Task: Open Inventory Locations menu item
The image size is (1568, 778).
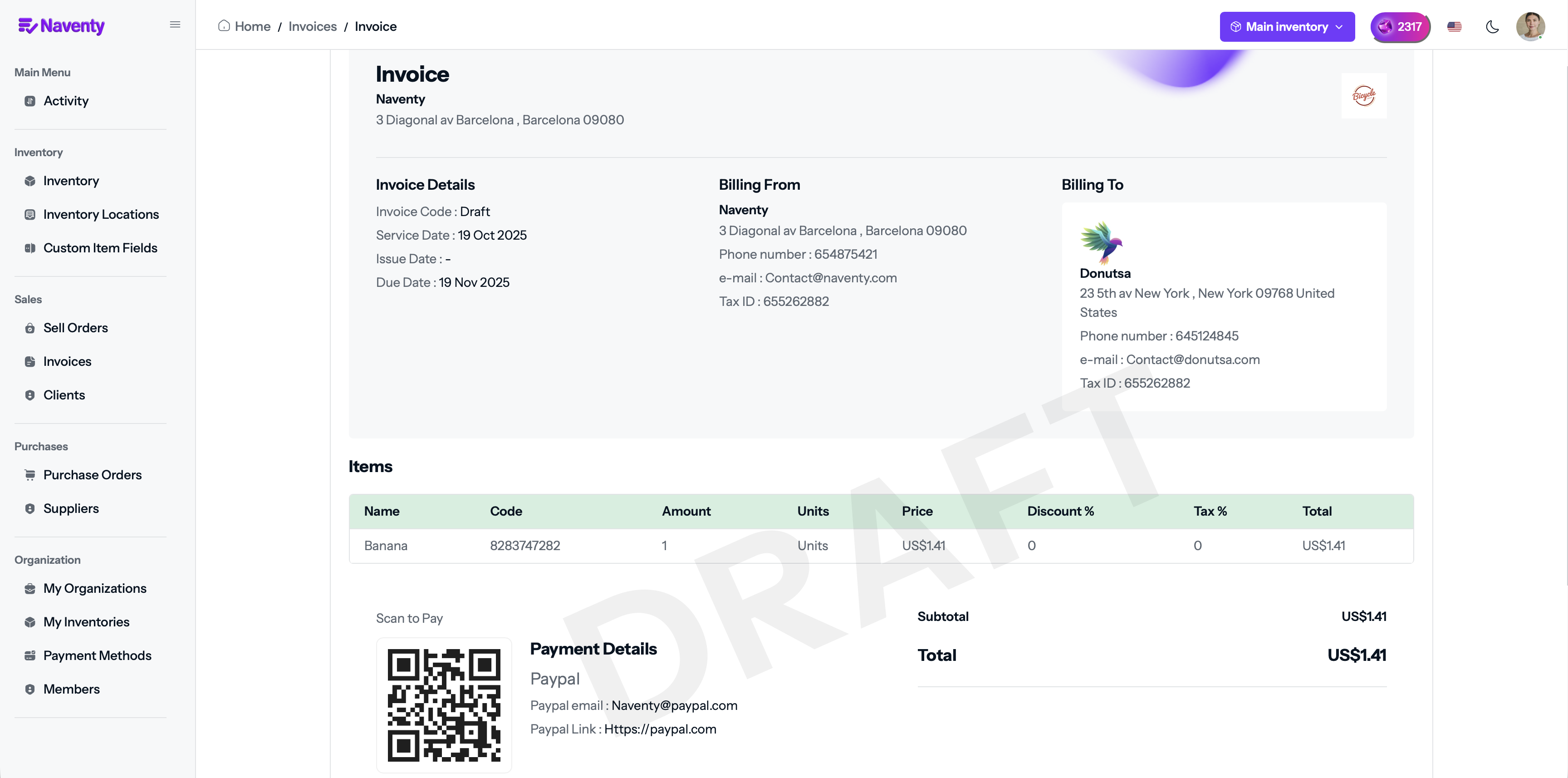Action: [101, 214]
